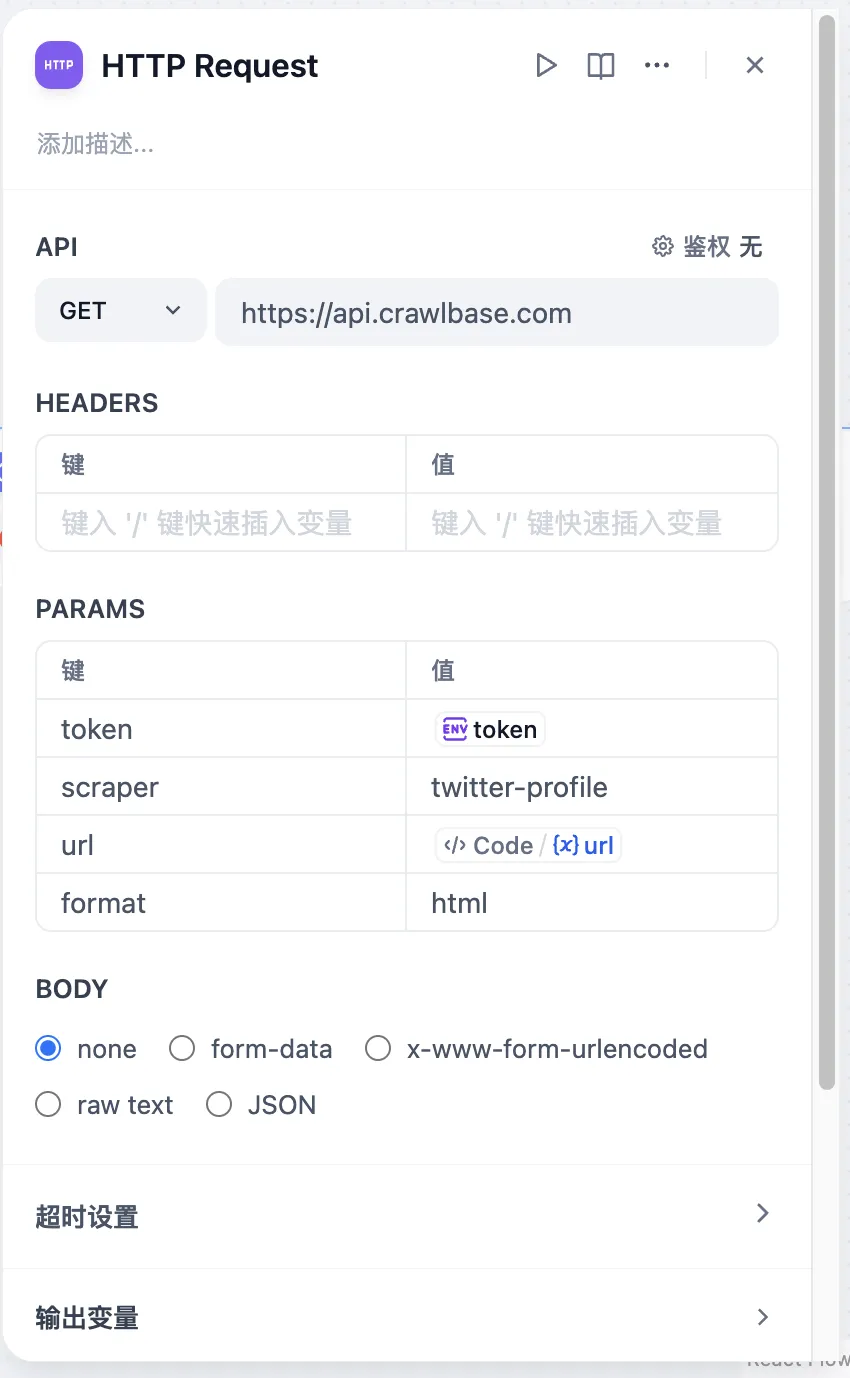Screen dimensions: 850x1378
Task: Click the purple HTTP node icon
Action: click(x=59, y=66)
